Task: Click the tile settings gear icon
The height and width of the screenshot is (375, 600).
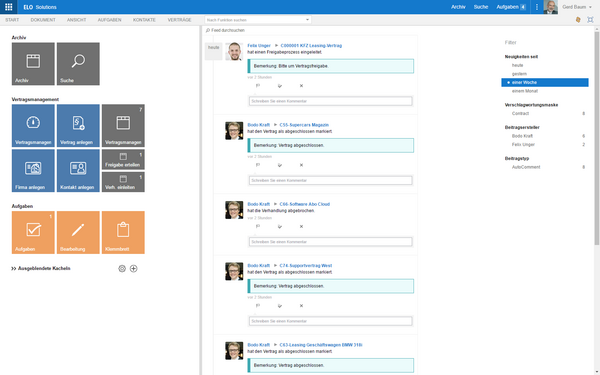Action: coord(122,269)
